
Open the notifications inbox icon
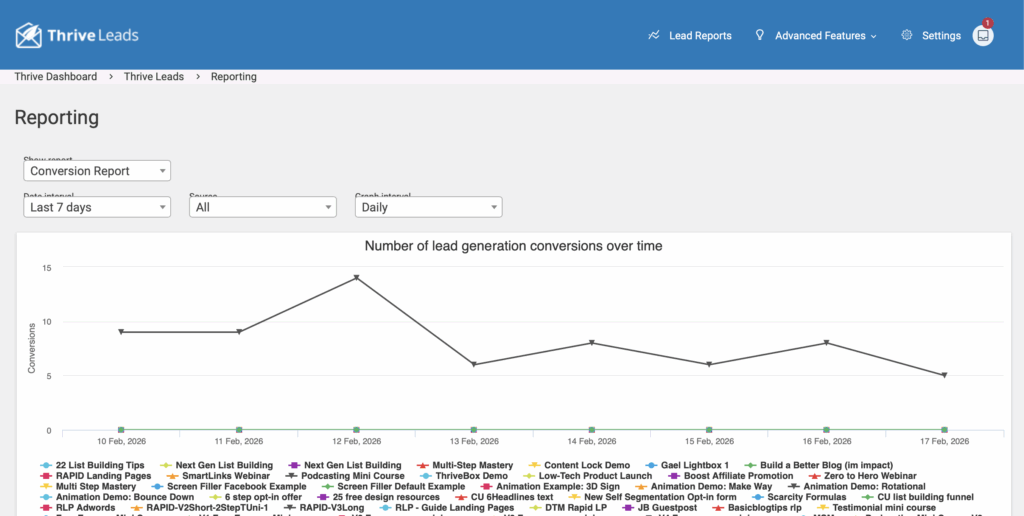pos(983,36)
